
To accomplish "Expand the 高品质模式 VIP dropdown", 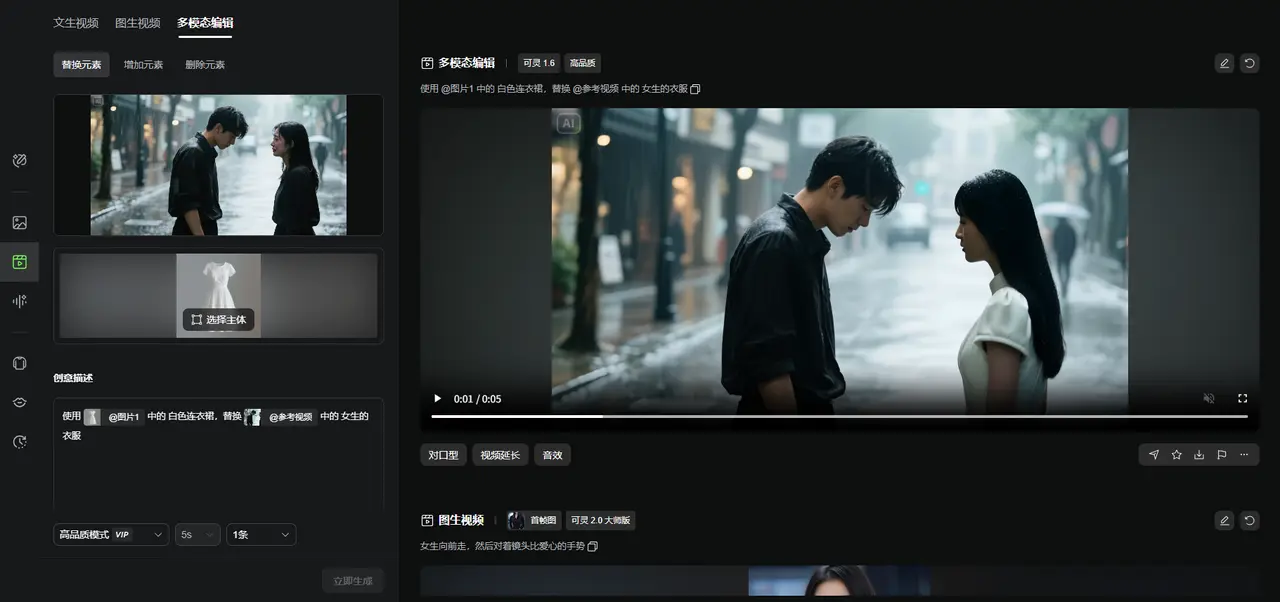I will pos(110,535).
